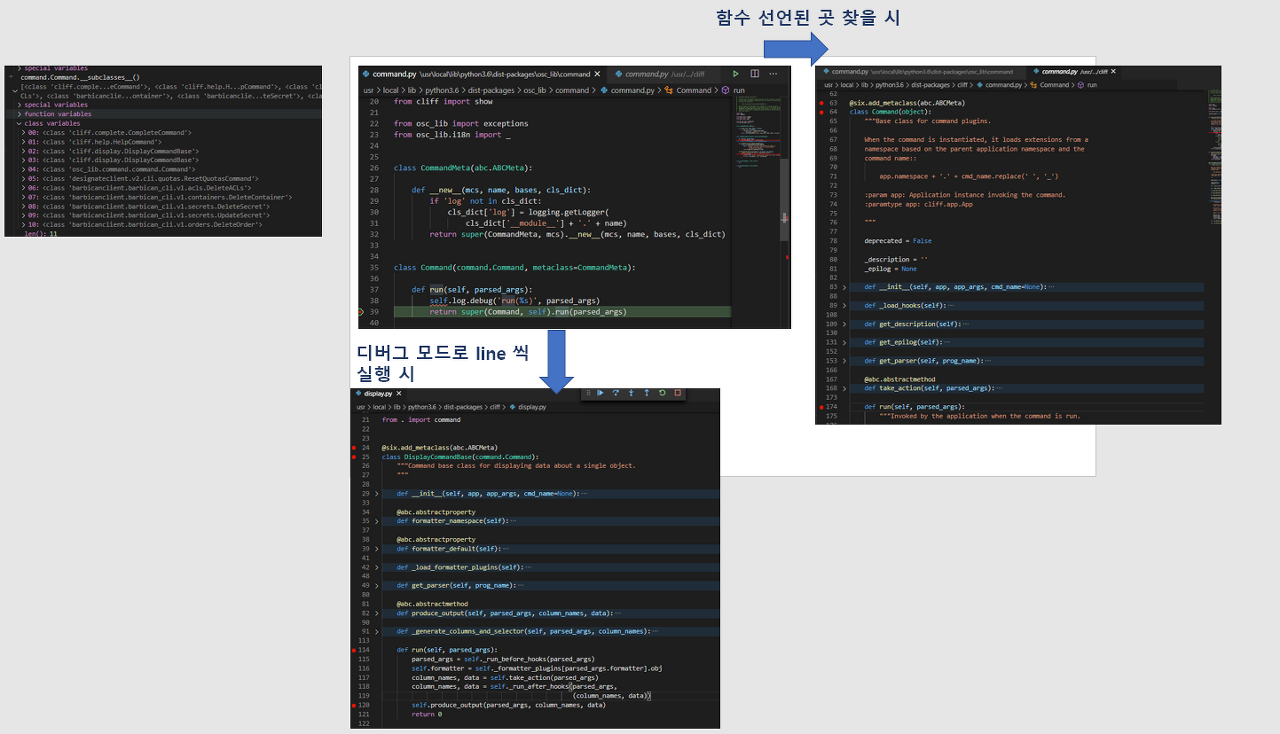Stop the debug session
Screen dimensions: 1280x734
click(677, 393)
